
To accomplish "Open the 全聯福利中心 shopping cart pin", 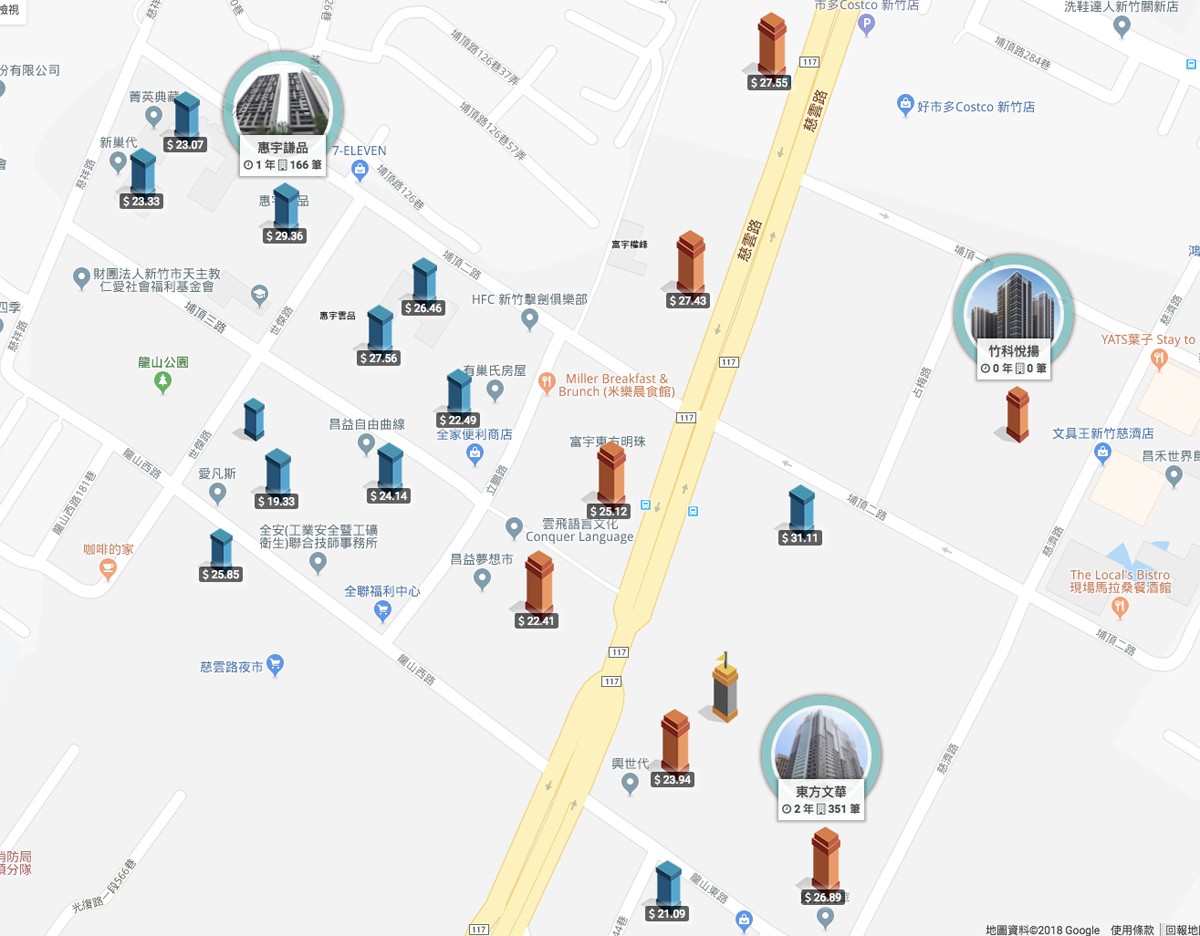I will pos(382,612).
